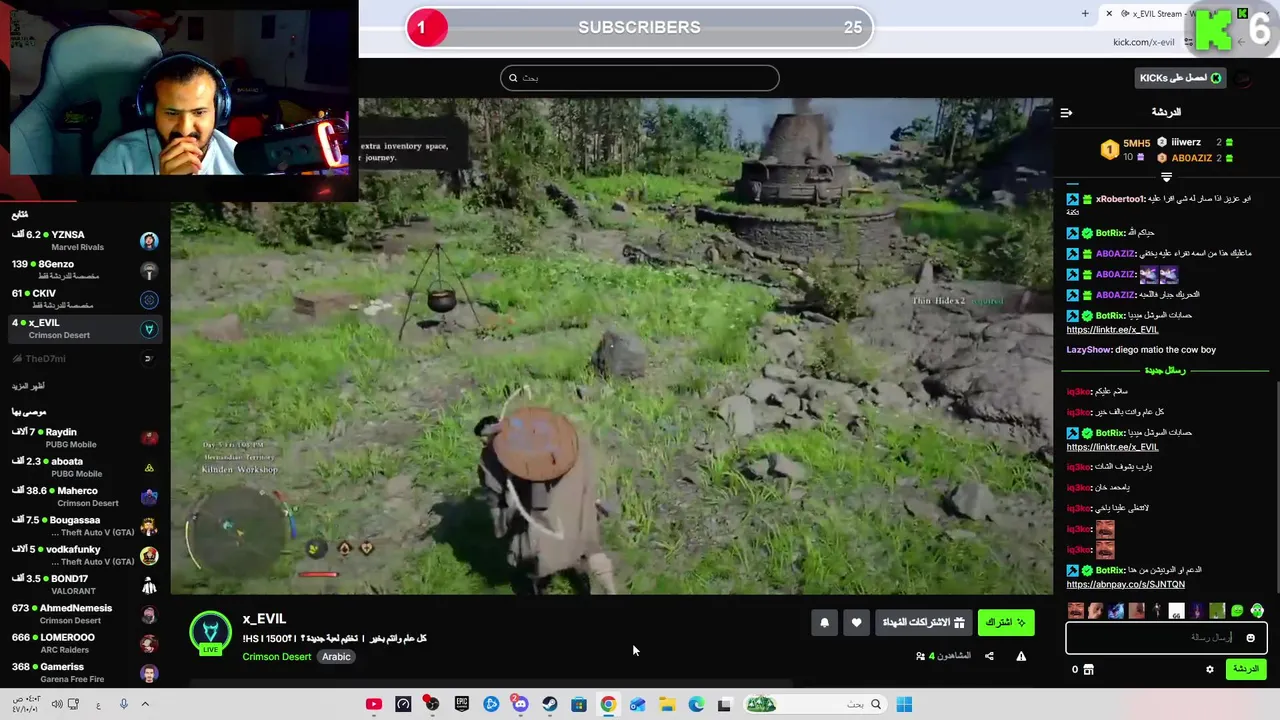Image resolution: width=1280 pixels, height=720 pixels.
Task: Open Google Chrome icon in taskbar
Action: tap(608, 704)
